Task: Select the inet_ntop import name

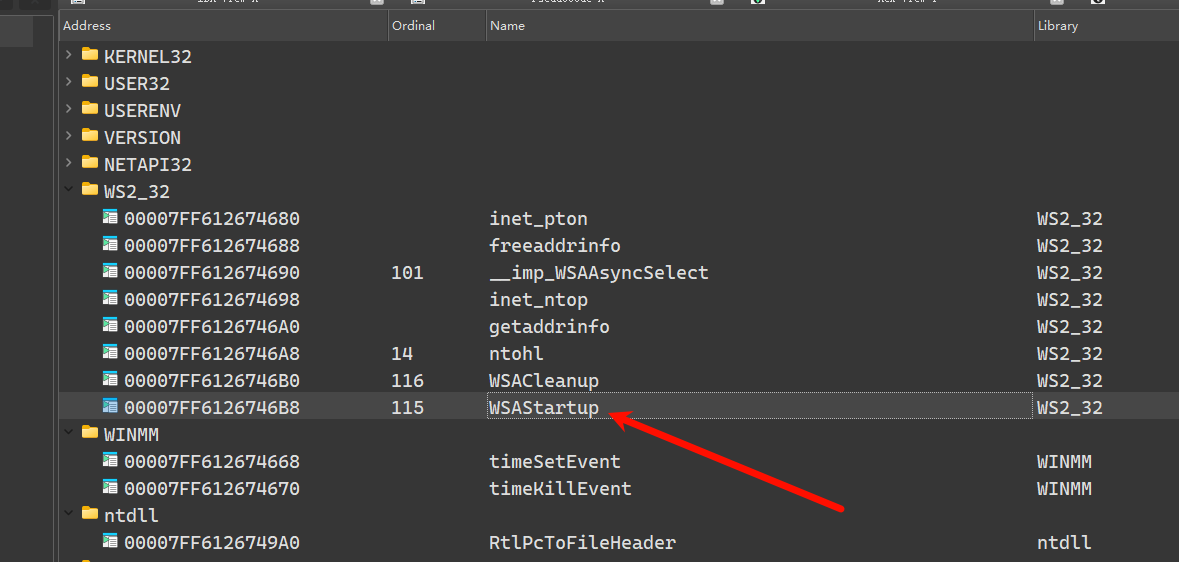Action: pyautogui.click(x=538, y=299)
